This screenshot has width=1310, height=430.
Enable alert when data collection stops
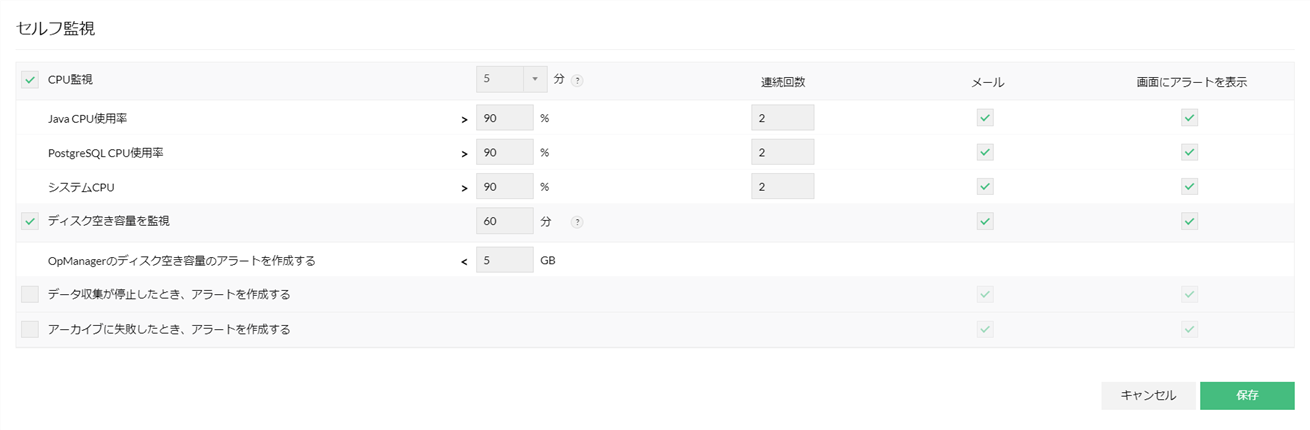click(x=30, y=294)
